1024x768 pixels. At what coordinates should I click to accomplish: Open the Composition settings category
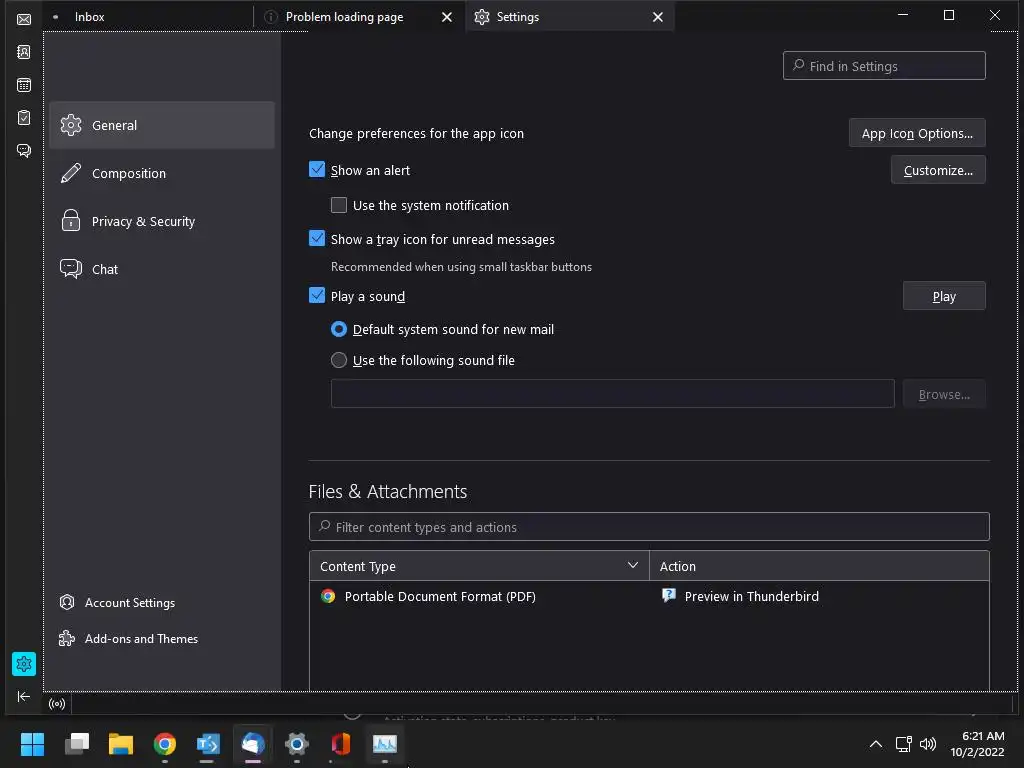tap(161, 173)
